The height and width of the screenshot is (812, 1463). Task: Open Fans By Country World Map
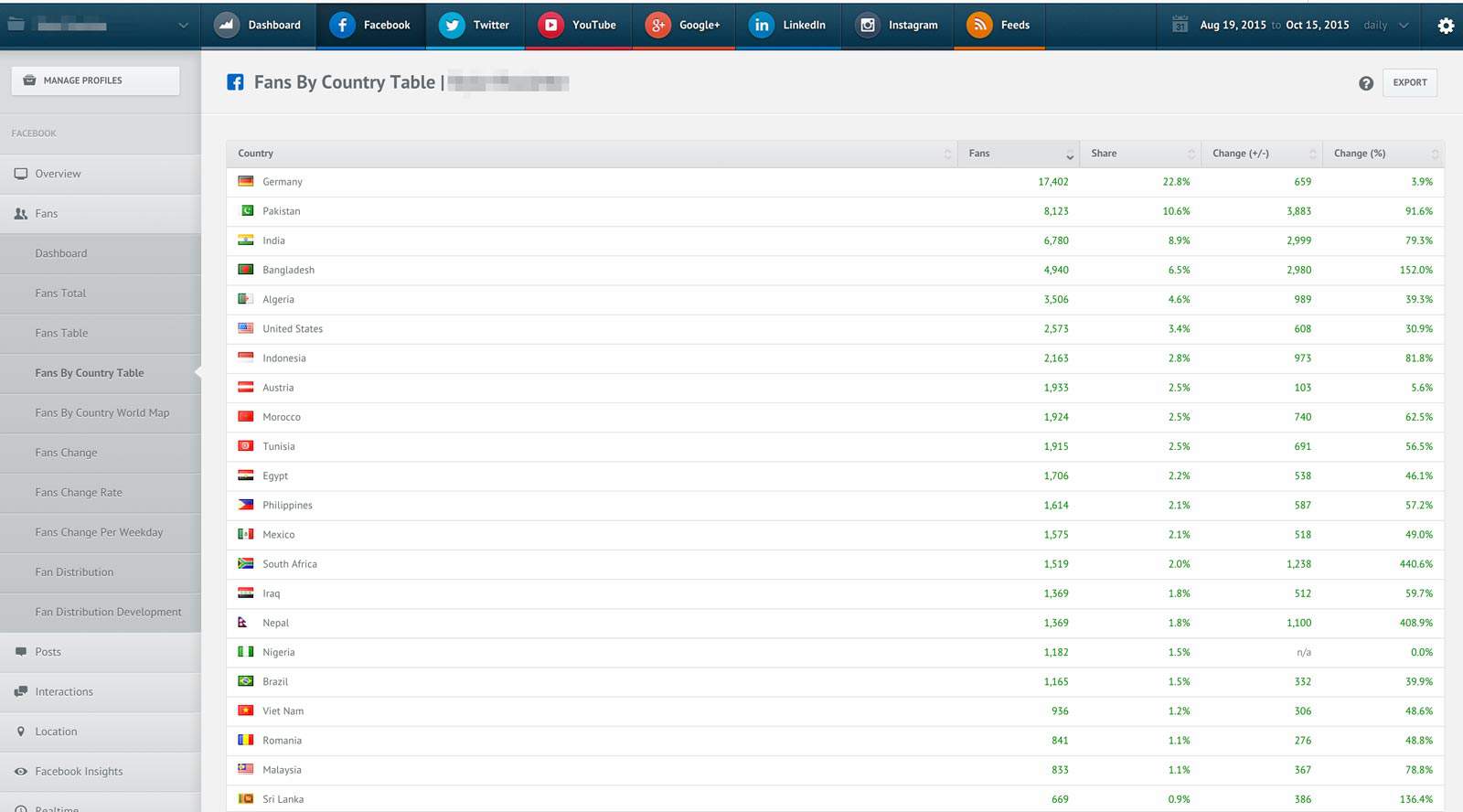101,413
